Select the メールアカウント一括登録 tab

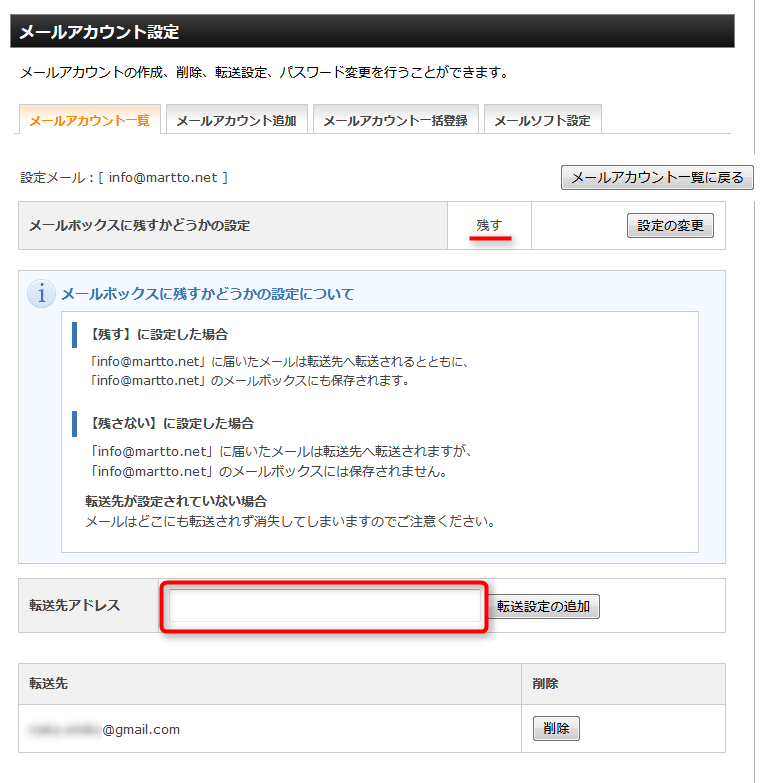(395, 121)
